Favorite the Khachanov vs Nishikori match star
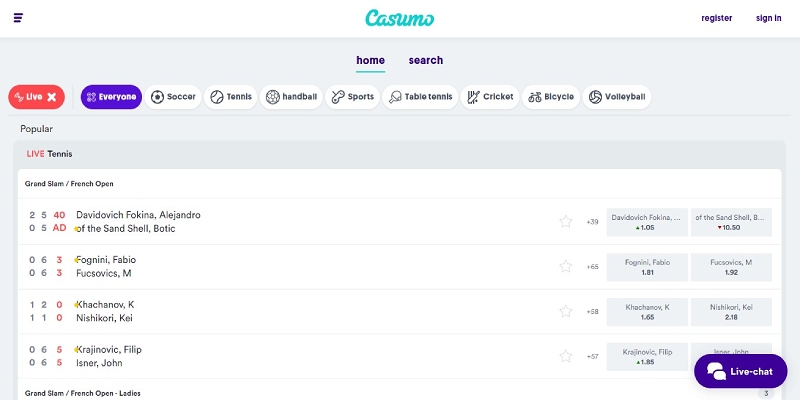This screenshot has height=400, width=800. click(565, 311)
